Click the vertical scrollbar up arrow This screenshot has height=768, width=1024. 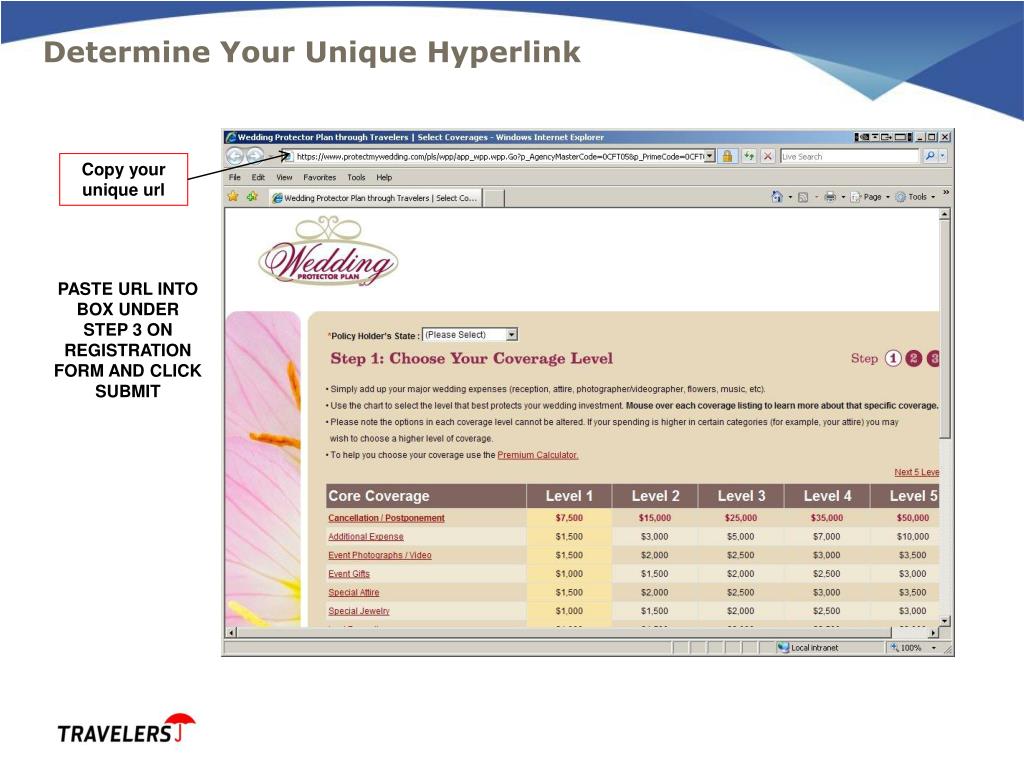tap(944, 214)
